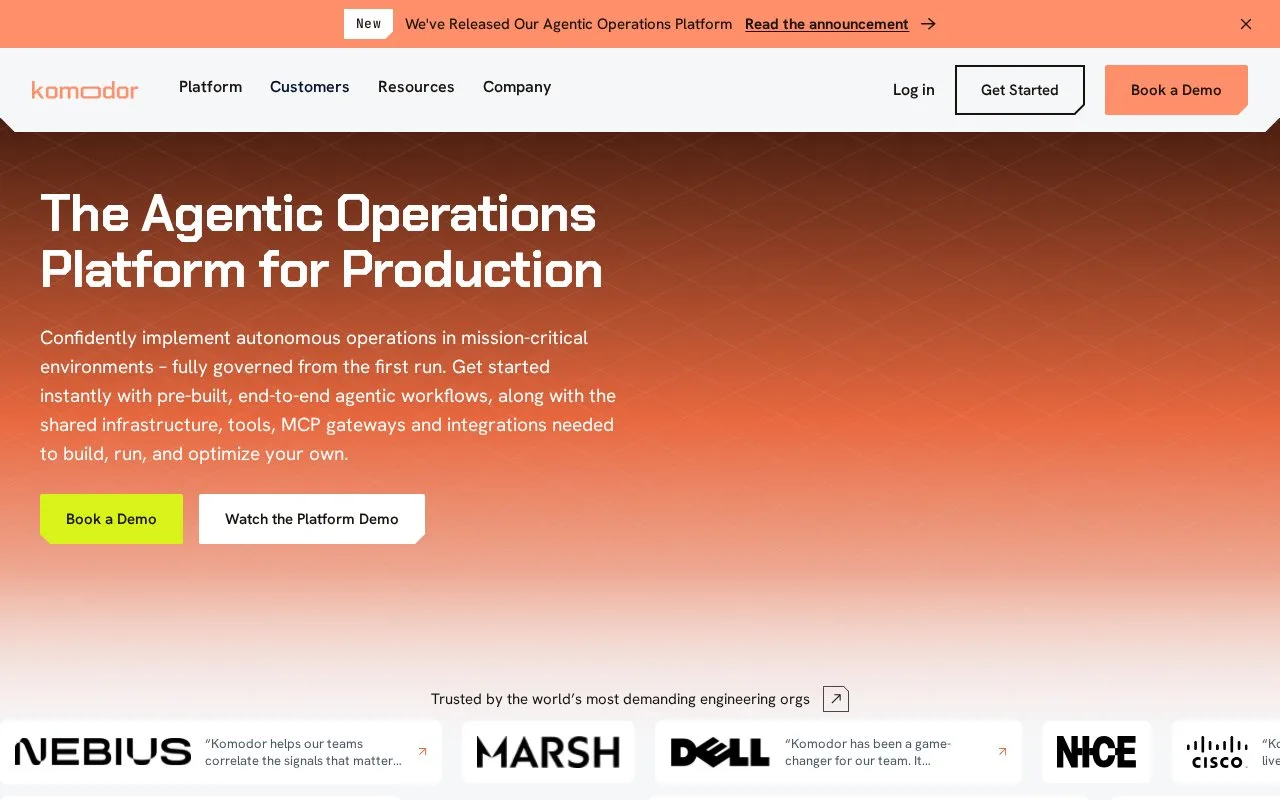The height and width of the screenshot is (800, 1280).
Task: Click Watch the Platform Demo button
Action: [312, 519]
